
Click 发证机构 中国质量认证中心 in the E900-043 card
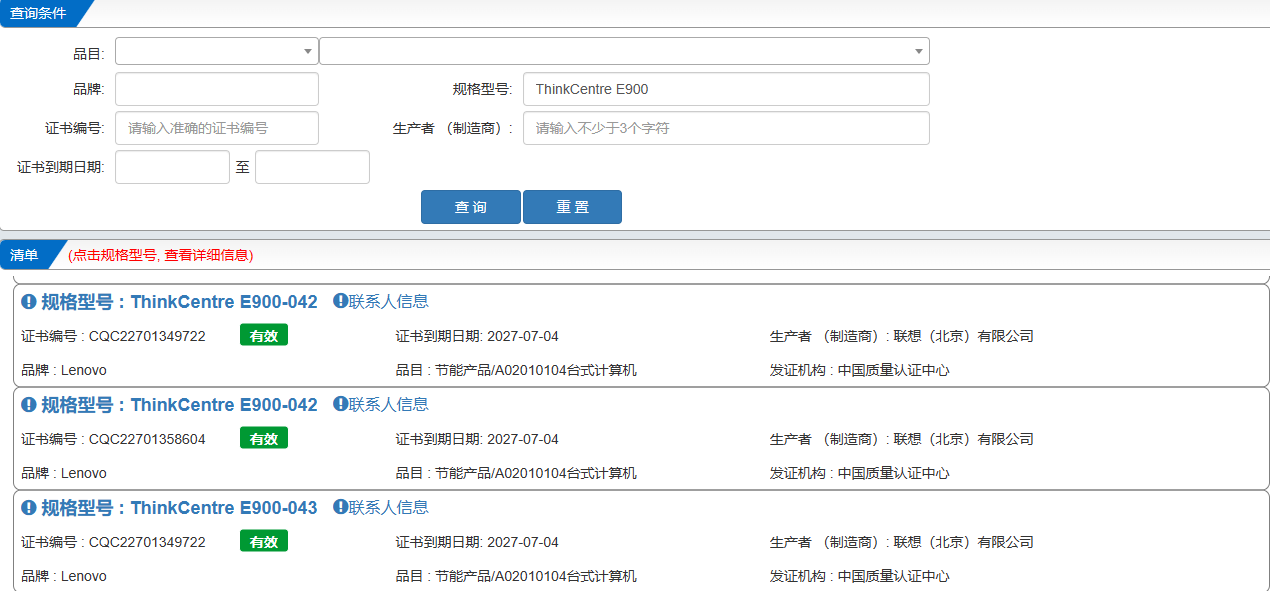pos(860,576)
